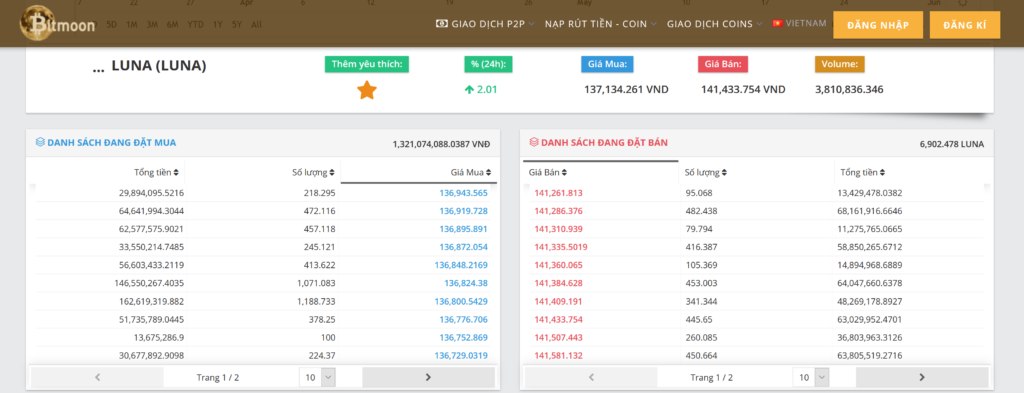Click buy price 136,824.38
The width and height of the screenshot is (1024, 393).
(466, 283)
